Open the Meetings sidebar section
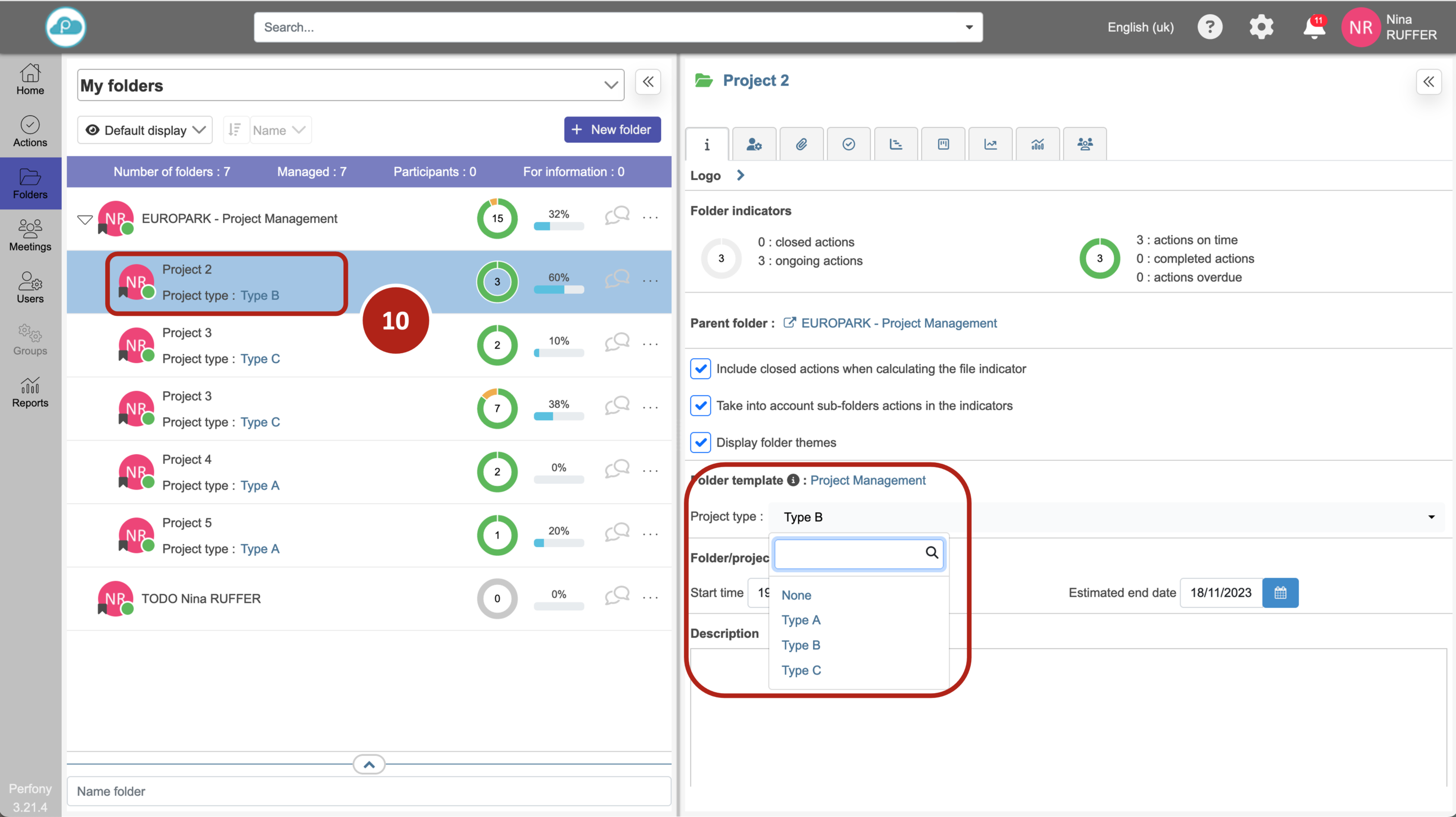1456x817 pixels. pos(30,235)
